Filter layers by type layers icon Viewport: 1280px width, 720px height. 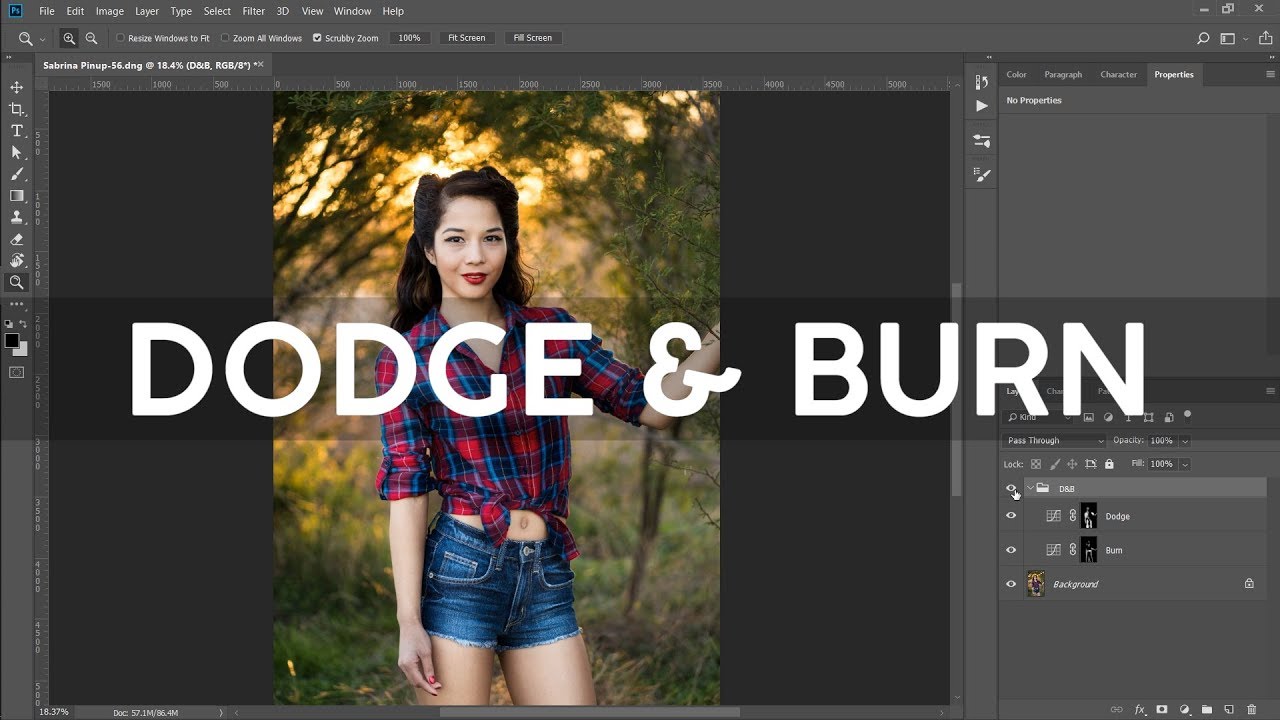(x=1128, y=417)
